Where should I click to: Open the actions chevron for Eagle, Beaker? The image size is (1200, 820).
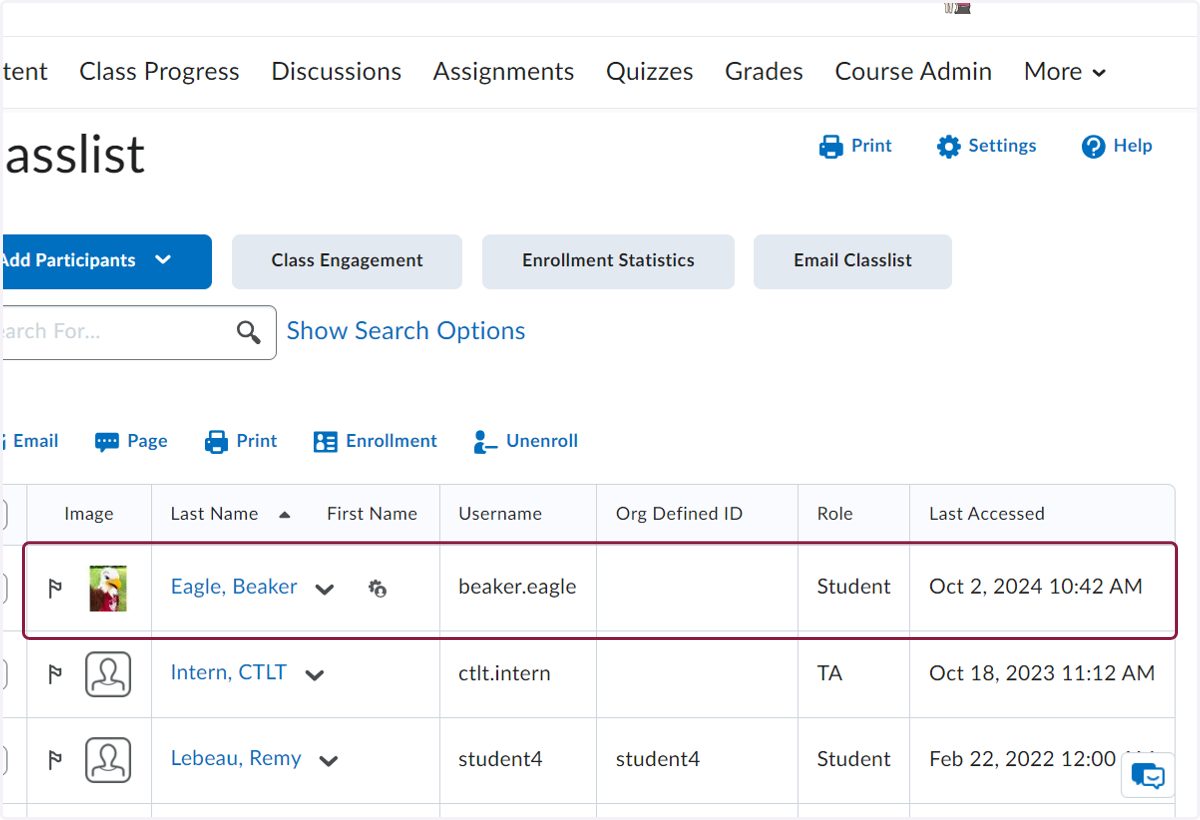coord(324,589)
